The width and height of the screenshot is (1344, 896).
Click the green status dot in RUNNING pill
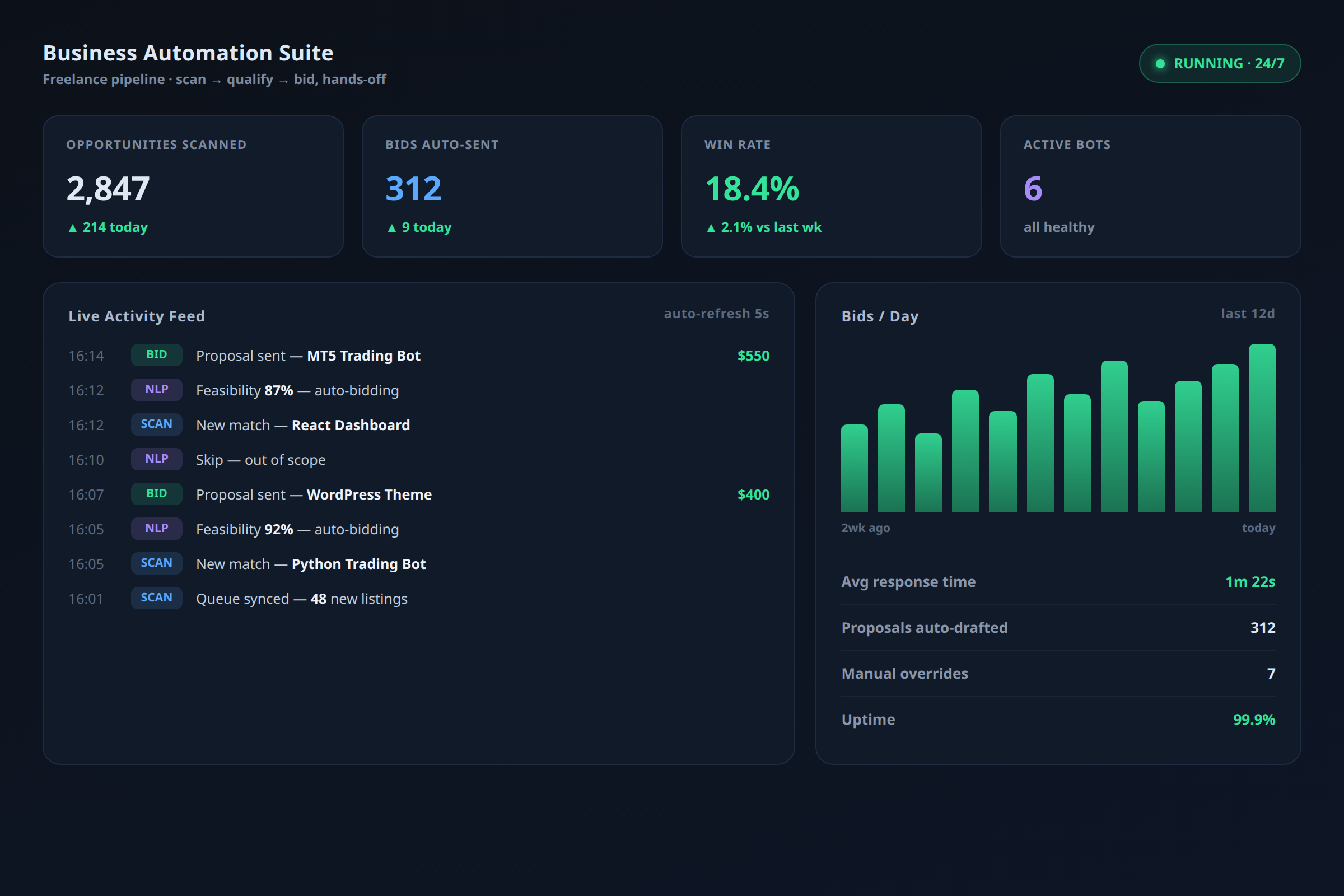tap(1160, 64)
